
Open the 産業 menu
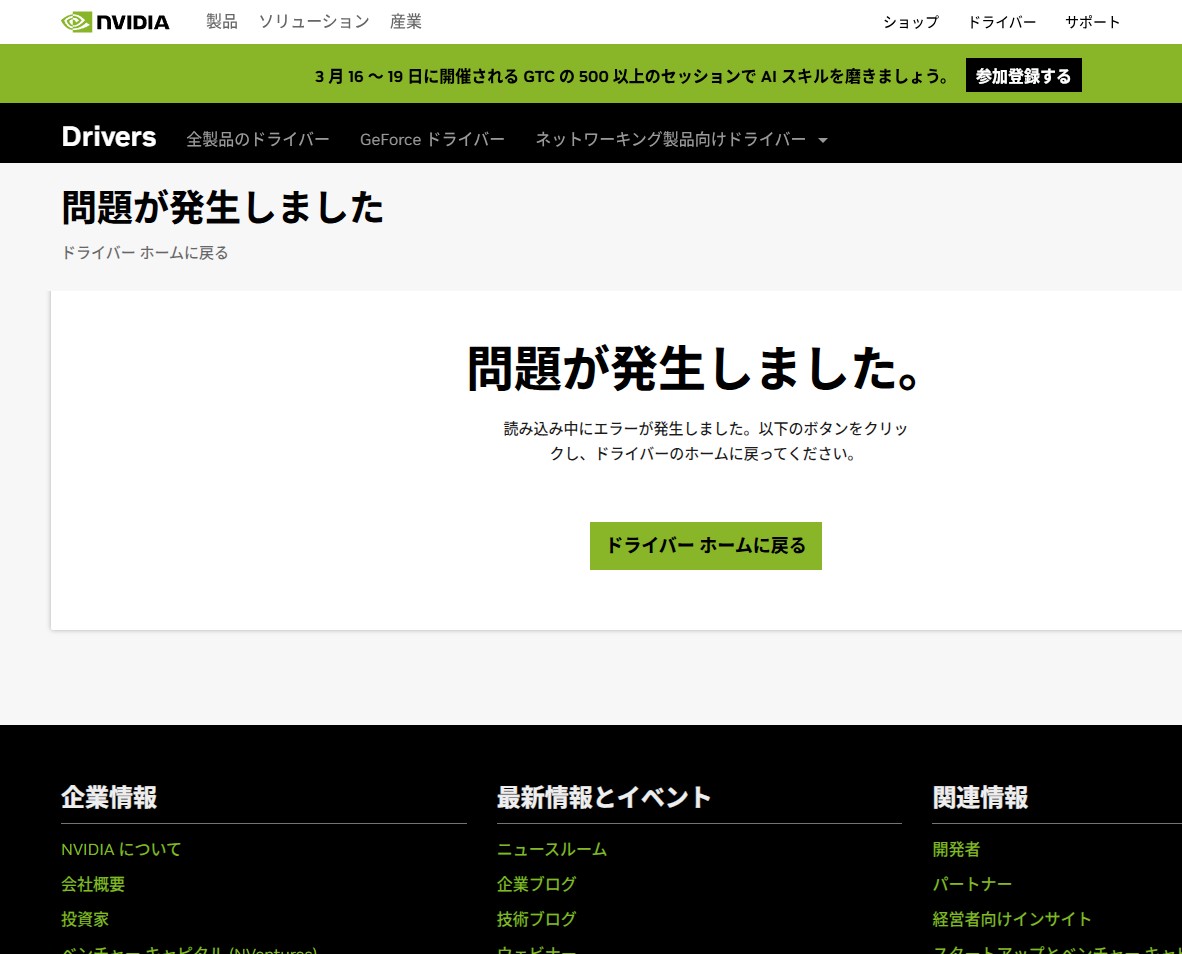tap(406, 21)
